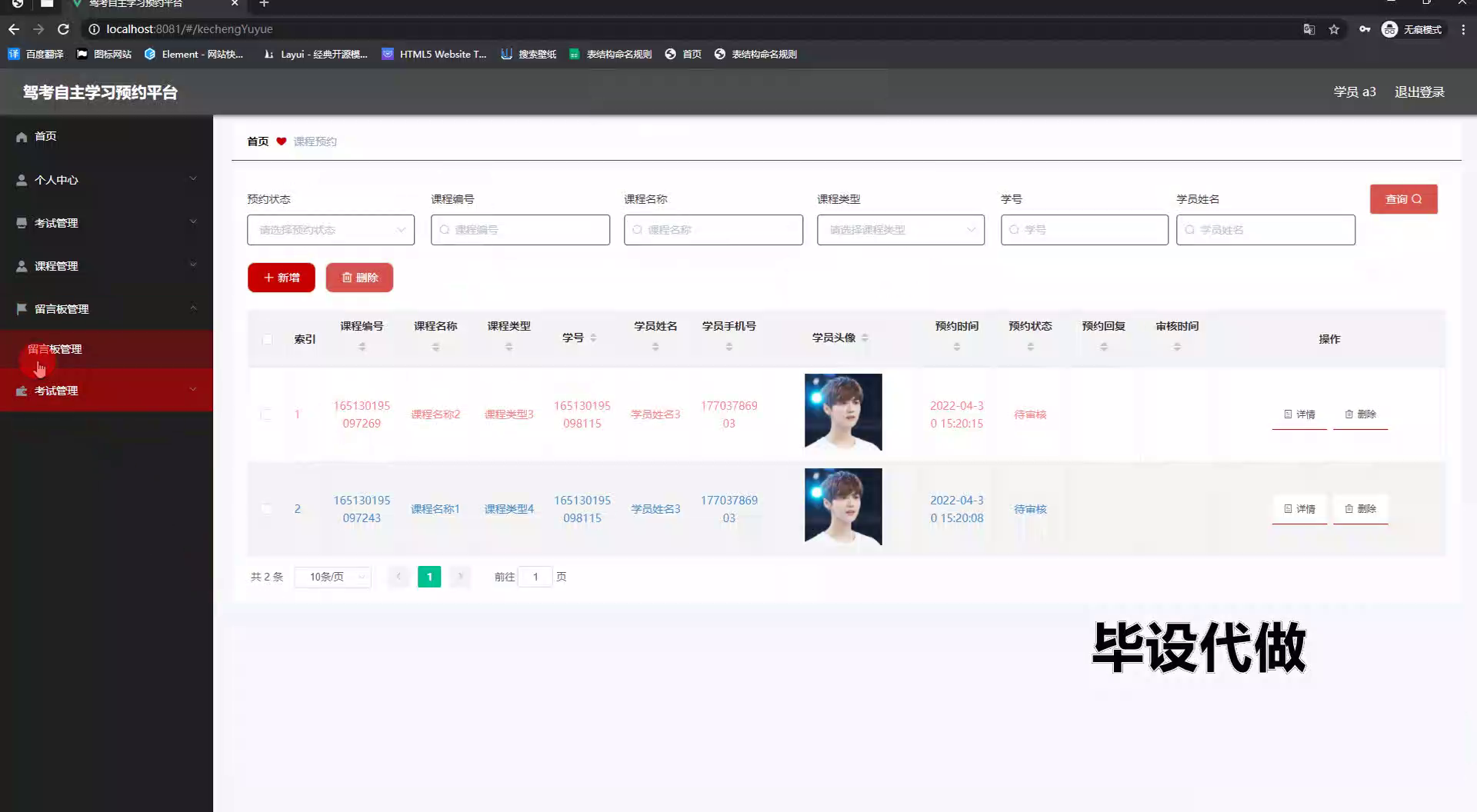Open 课程类型 filter dropdown
Image resolution: width=1477 pixels, height=812 pixels.
pyautogui.click(x=901, y=230)
